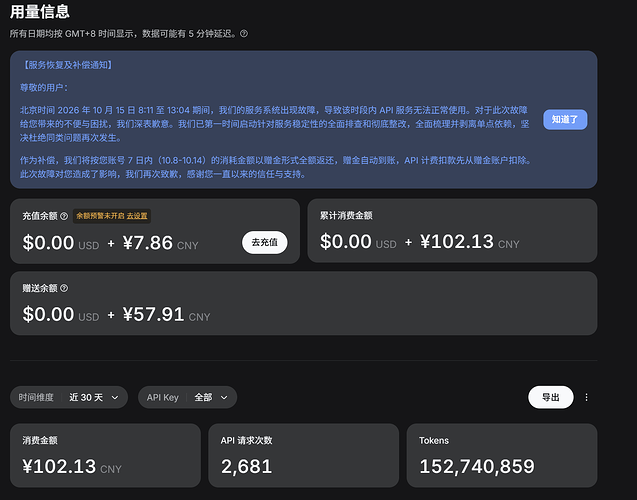Click the help icon next to 赠送余额

point(64,288)
